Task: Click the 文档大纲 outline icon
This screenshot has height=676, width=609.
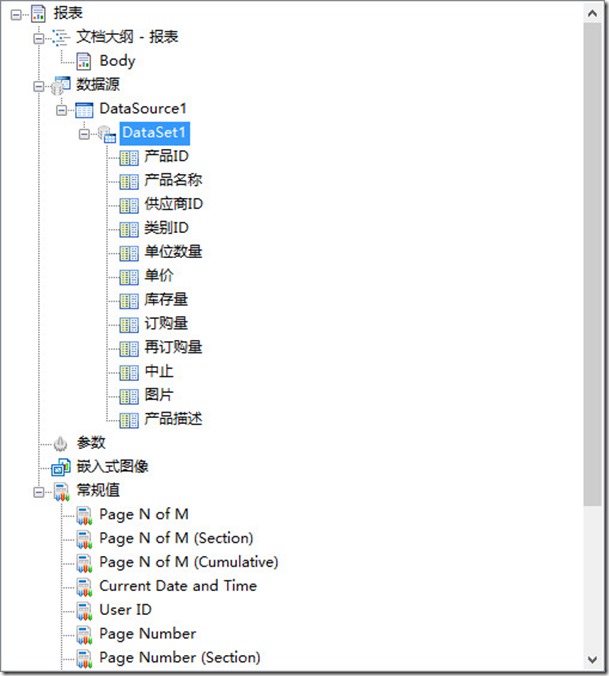Action: (x=61, y=38)
